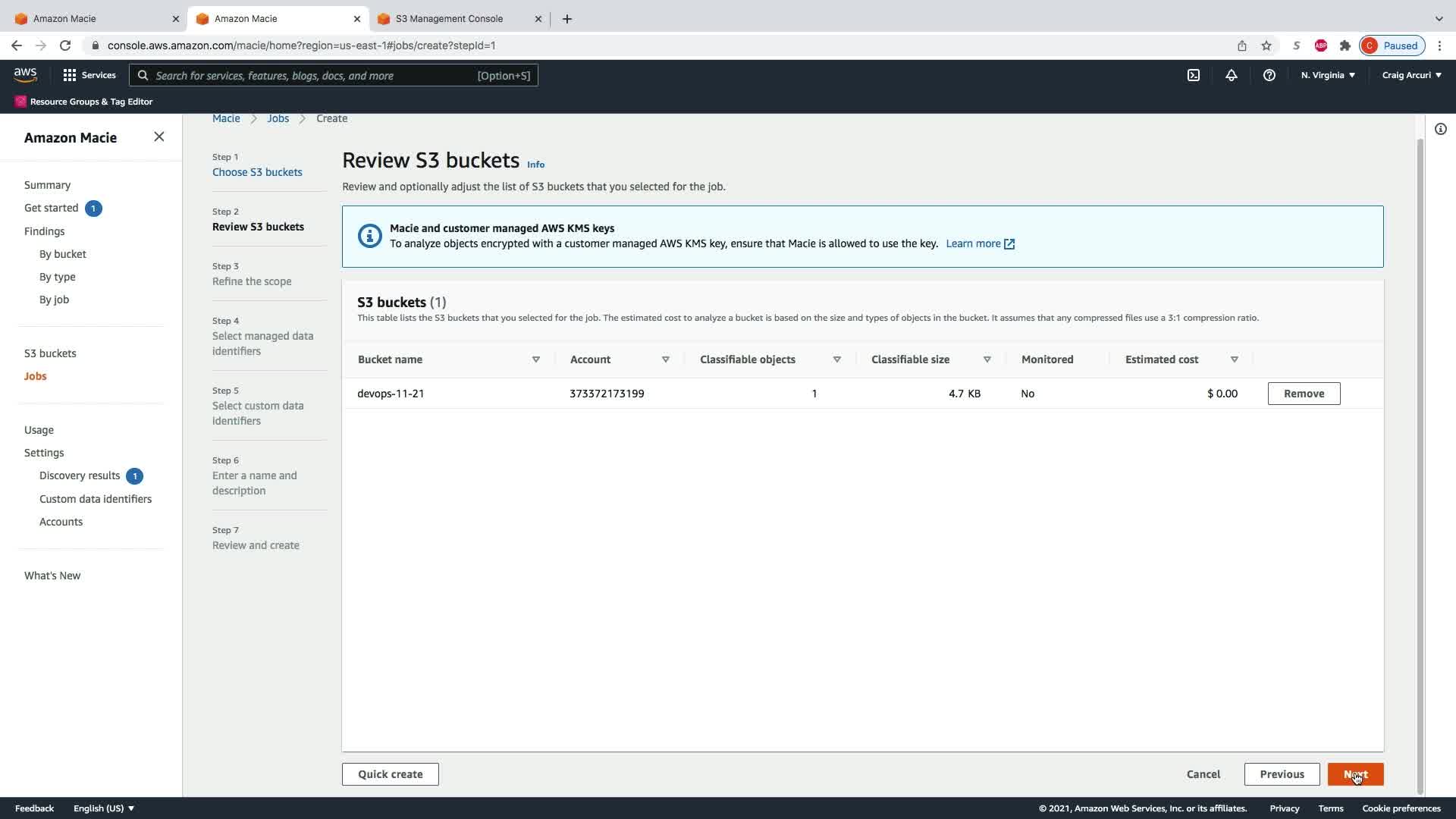Open AWS CloudShell terminal icon
1456x819 pixels.
coord(1194,75)
